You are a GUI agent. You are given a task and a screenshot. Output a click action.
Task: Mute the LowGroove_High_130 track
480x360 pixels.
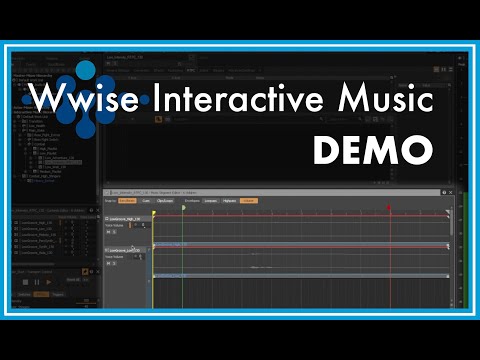[x=108, y=232]
